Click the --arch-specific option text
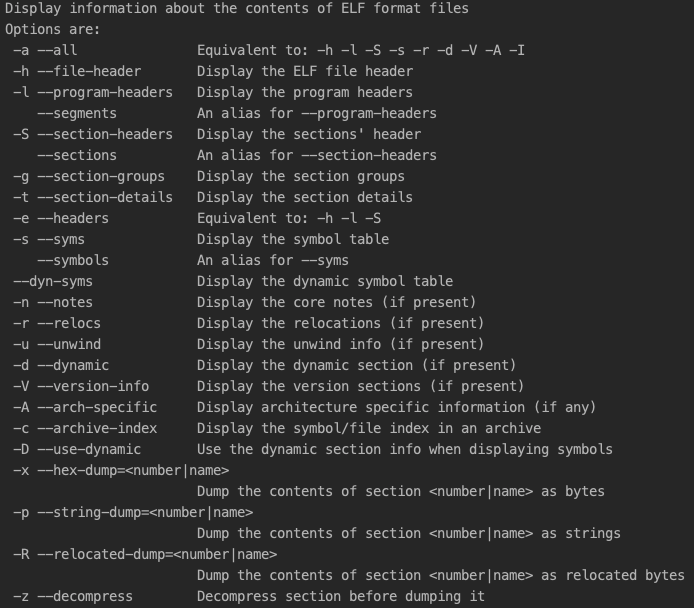 tap(97, 408)
